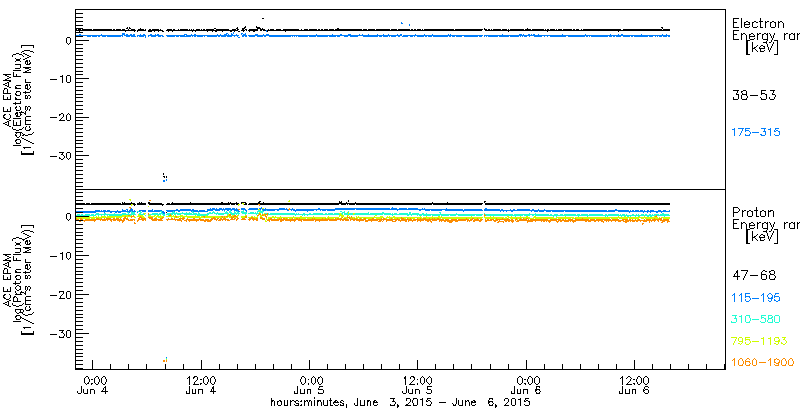Click the Proton Flux y-axis title

tap(19, 279)
